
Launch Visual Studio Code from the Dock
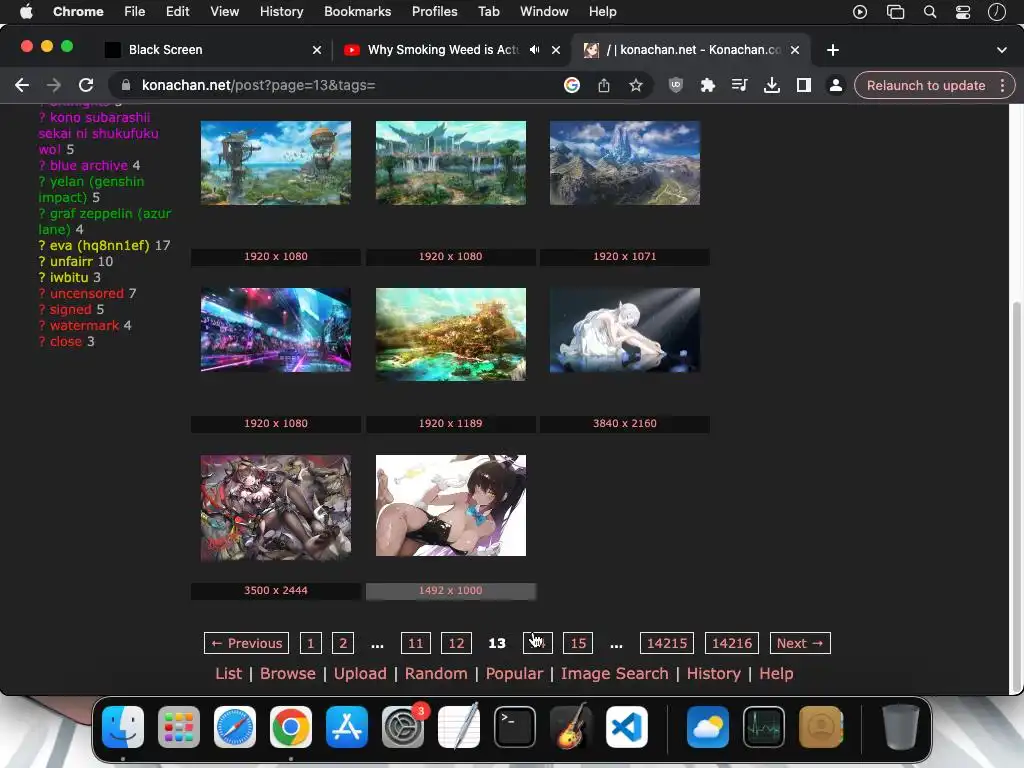[x=627, y=727]
